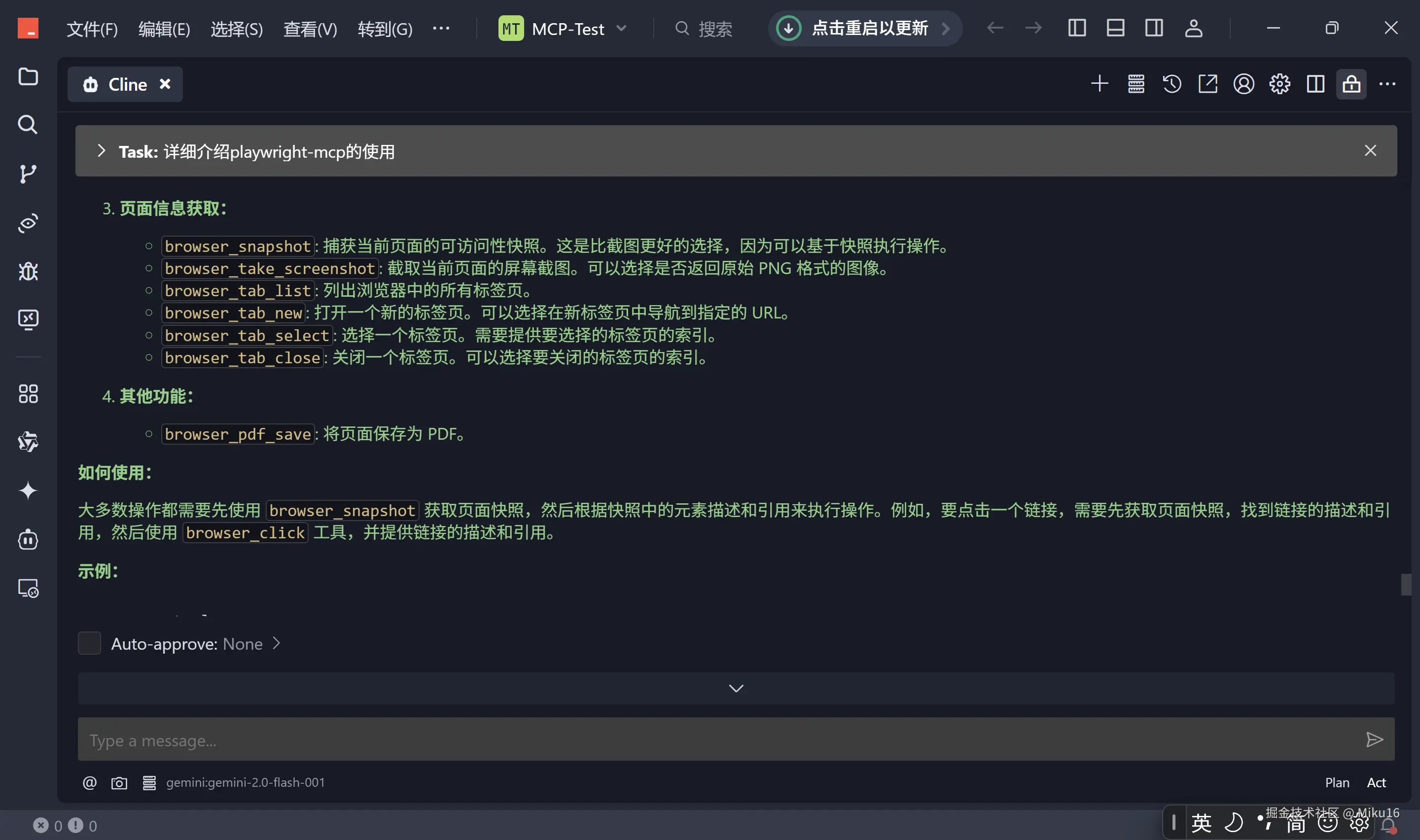
Task: Switch to Act mode
Action: (1377, 783)
